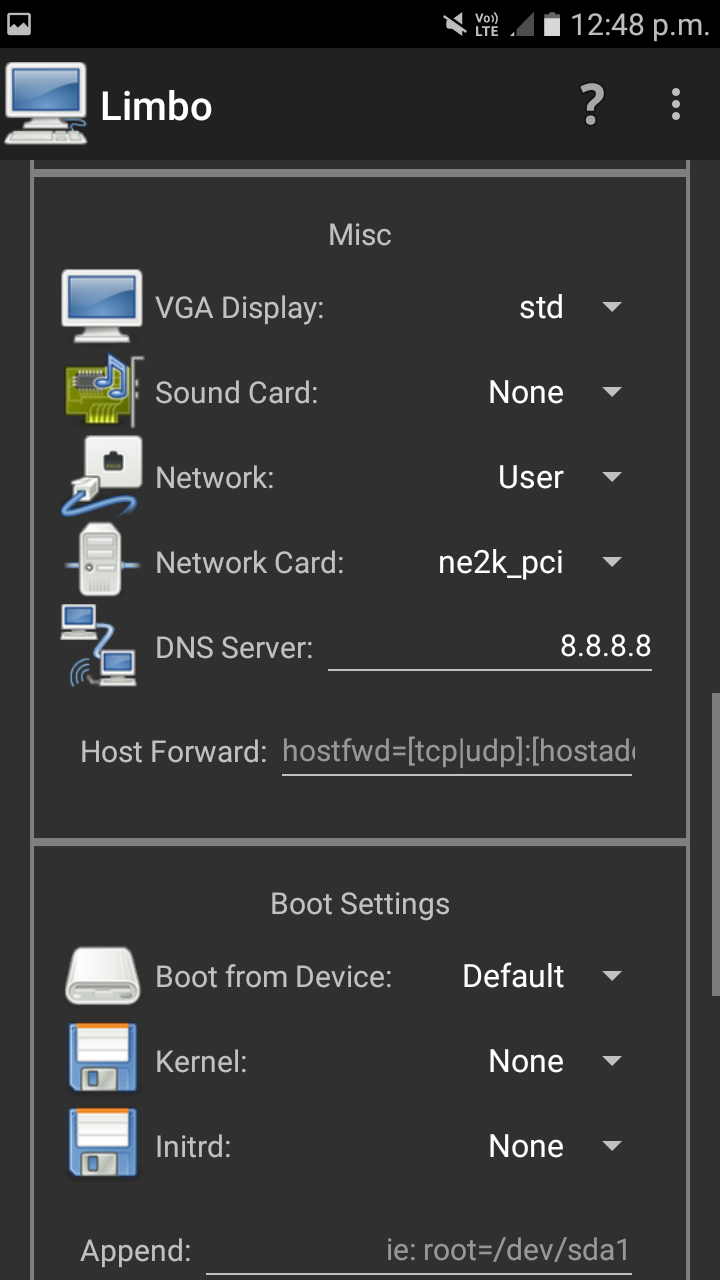Open the three-dot overflow menu
This screenshot has width=720, height=1280.
(676, 104)
